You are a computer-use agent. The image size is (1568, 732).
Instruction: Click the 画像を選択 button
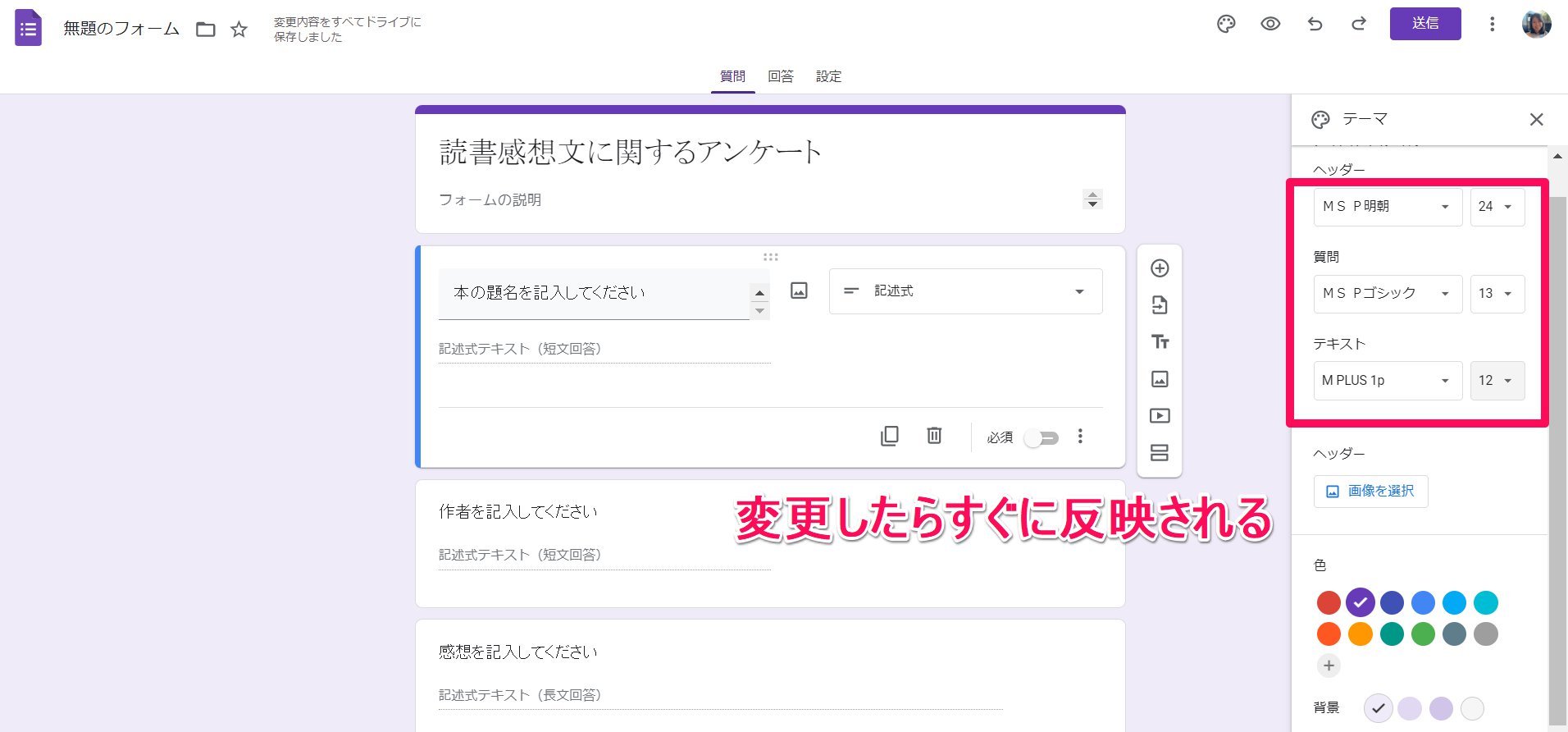[x=1370, y=491]
